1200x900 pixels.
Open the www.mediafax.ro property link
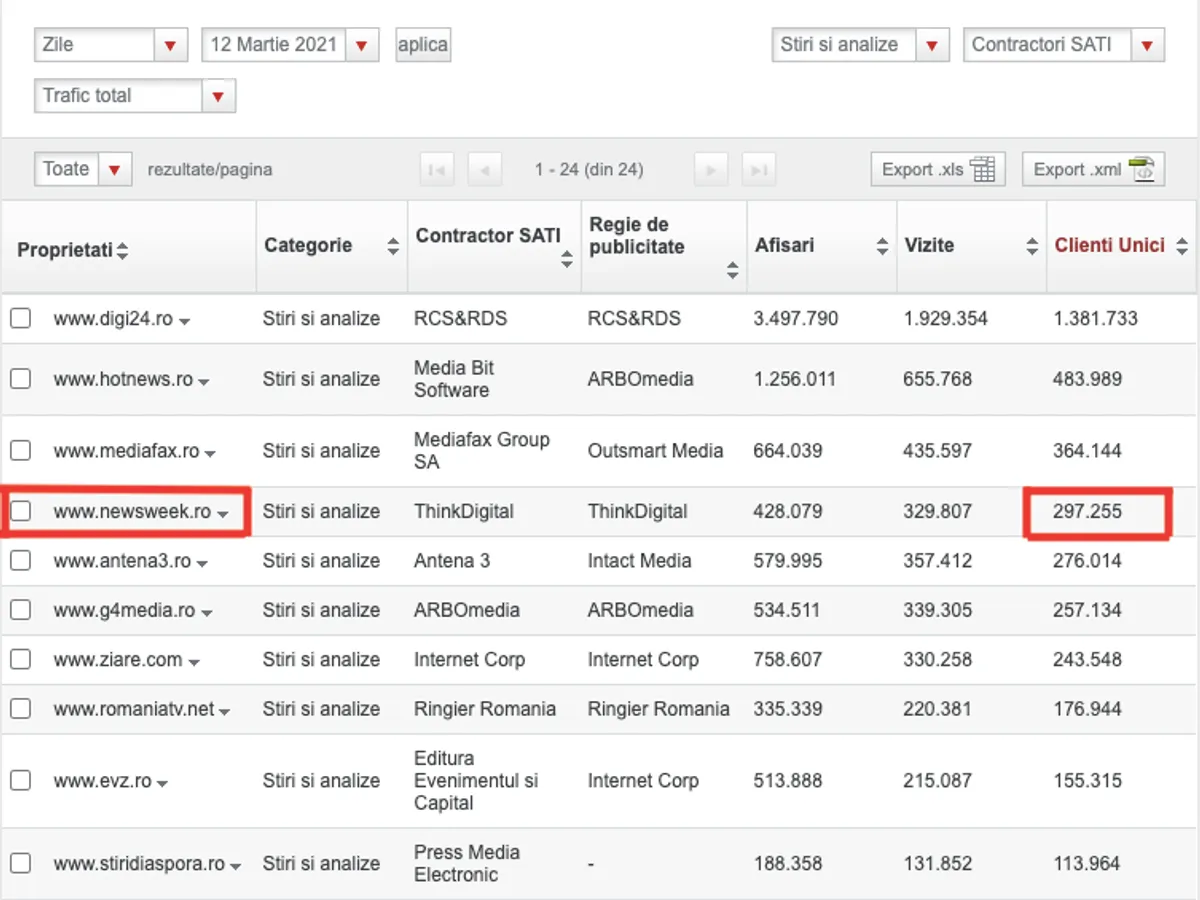126,451
